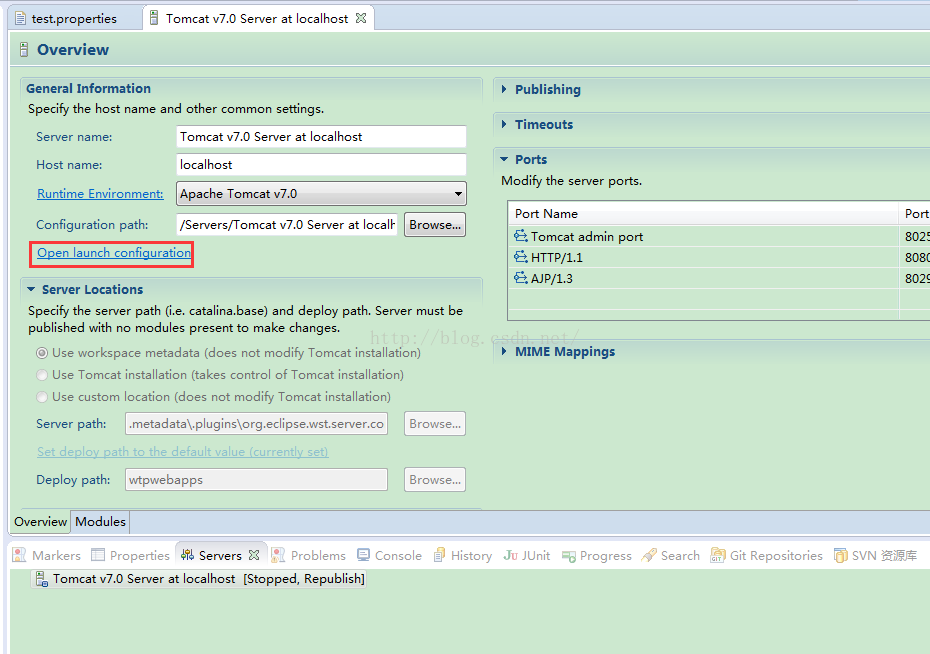This screenshot has width=930, height=654.
Task: Select Use workspace metadata radio button
Action: (42, 353)
